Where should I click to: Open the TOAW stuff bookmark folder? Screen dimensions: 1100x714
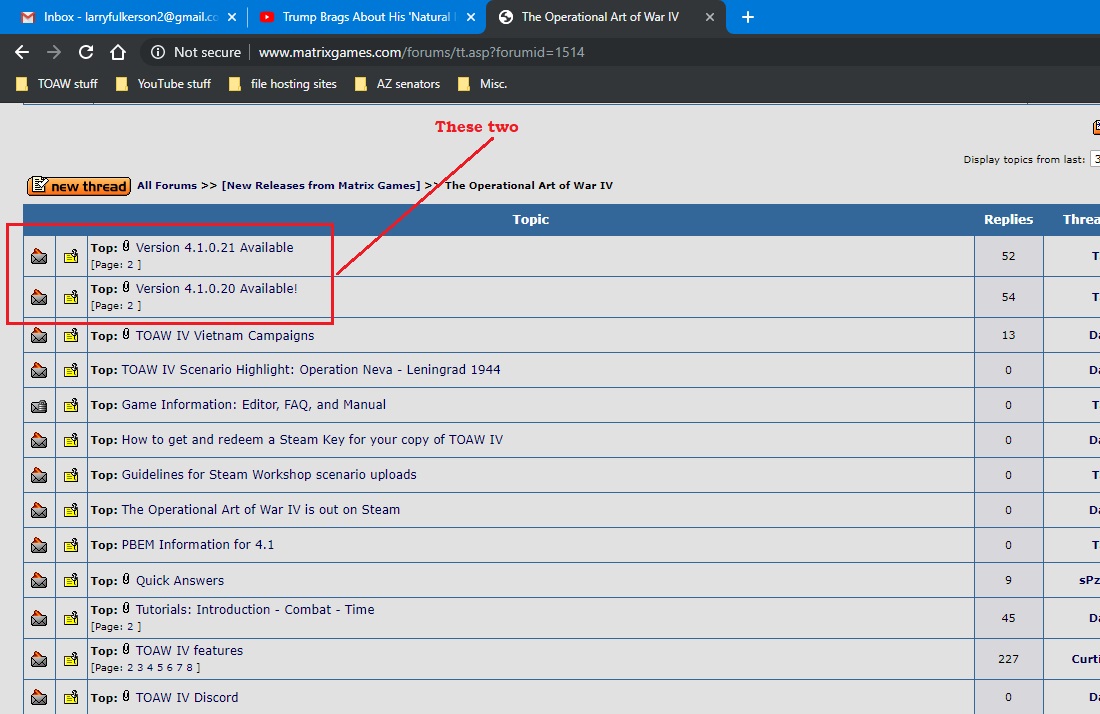57,84
